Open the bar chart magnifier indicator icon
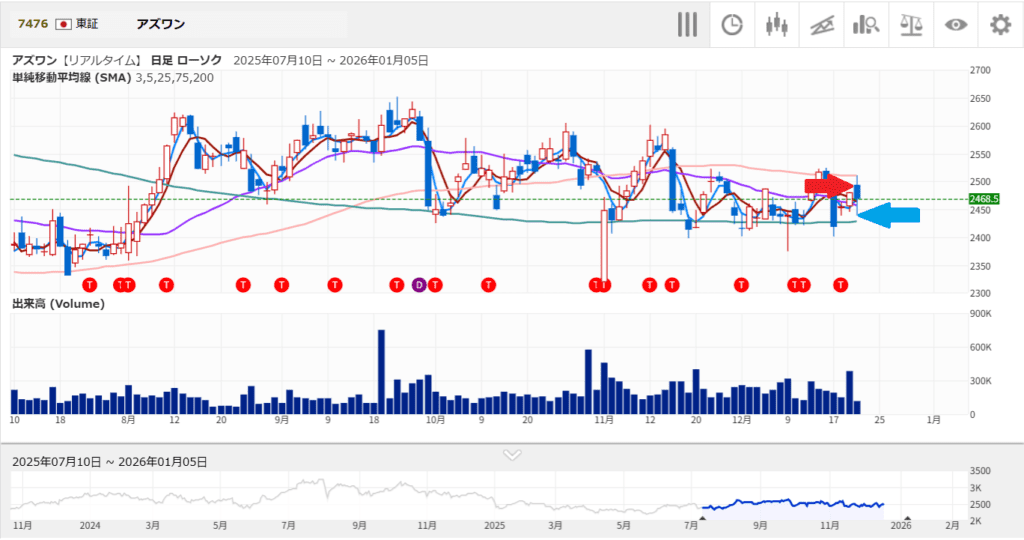 coord(866,25)
